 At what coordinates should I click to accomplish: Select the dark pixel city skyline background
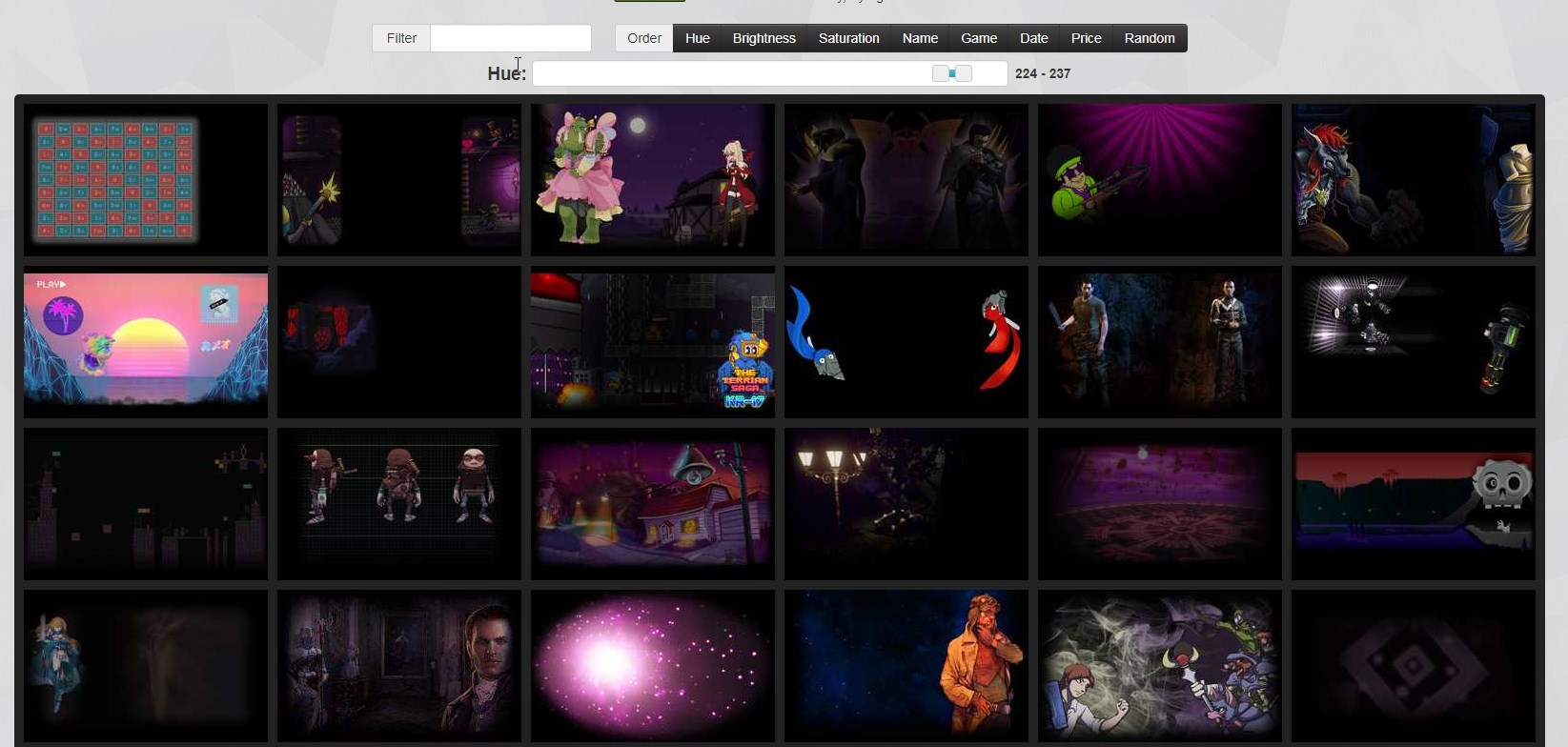coord(146,503)
